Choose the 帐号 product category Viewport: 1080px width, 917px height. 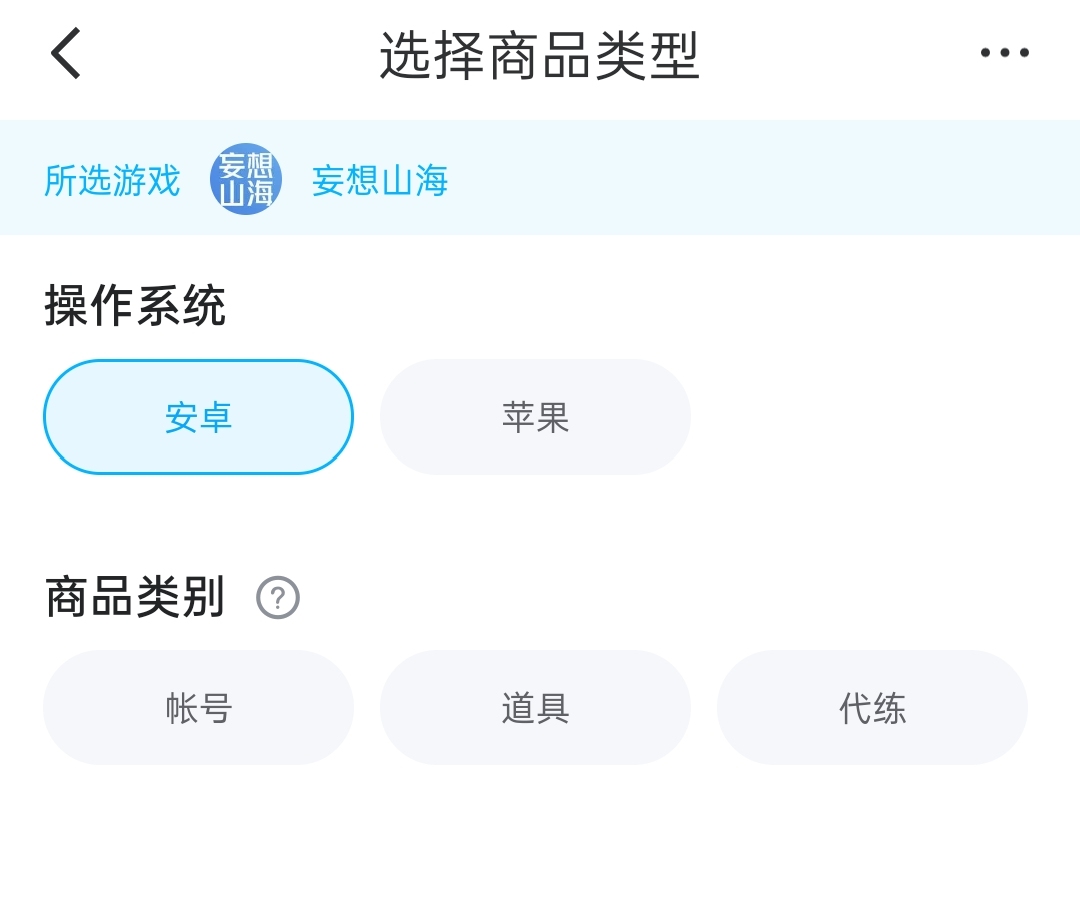198,708
